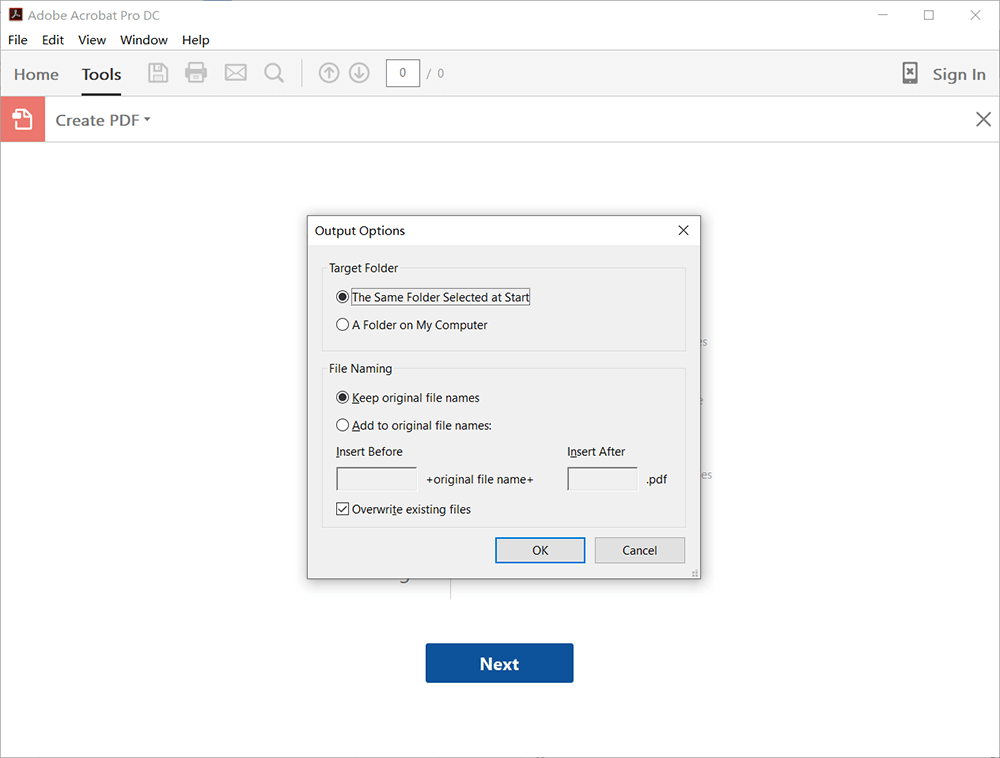
Task: Click the Search magnifier icon
Action: [x=274, y=73]
